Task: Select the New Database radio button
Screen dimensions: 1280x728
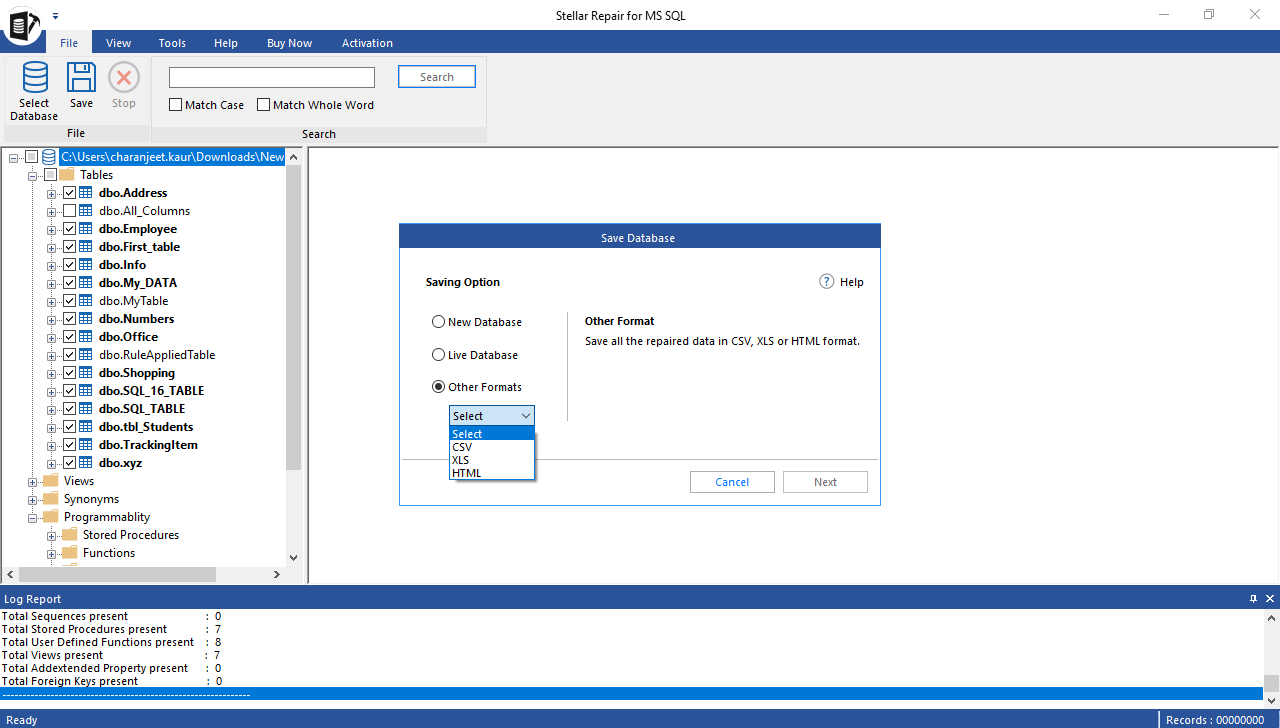Action: [438, 322]
